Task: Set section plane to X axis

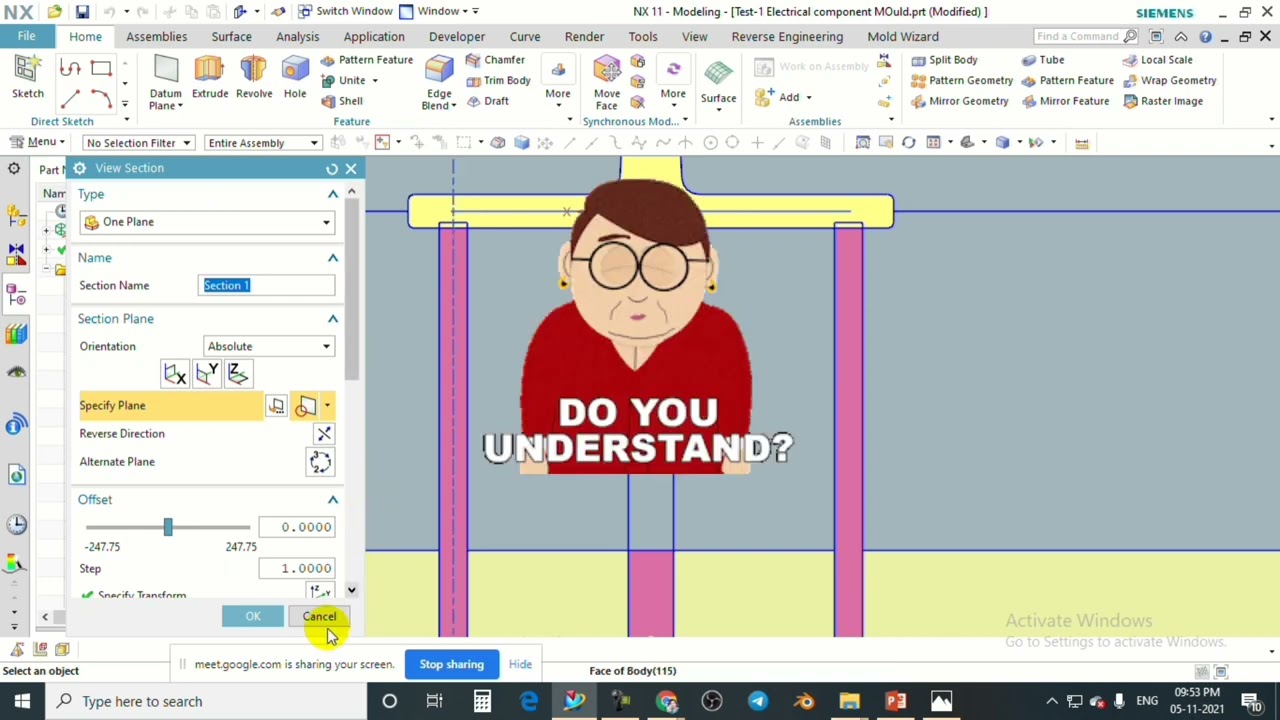Action: (175, 374)
